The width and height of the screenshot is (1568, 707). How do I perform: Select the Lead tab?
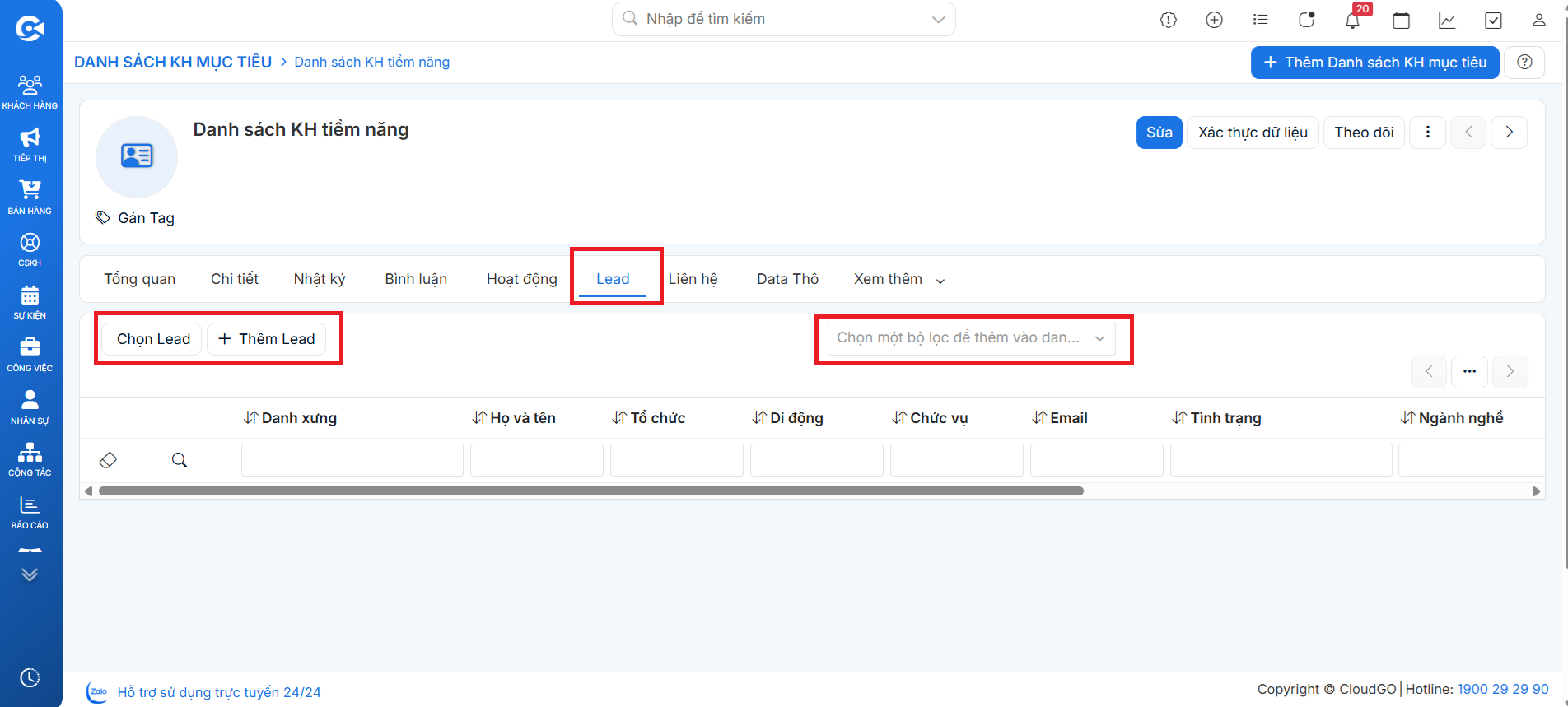click(613, 279)
